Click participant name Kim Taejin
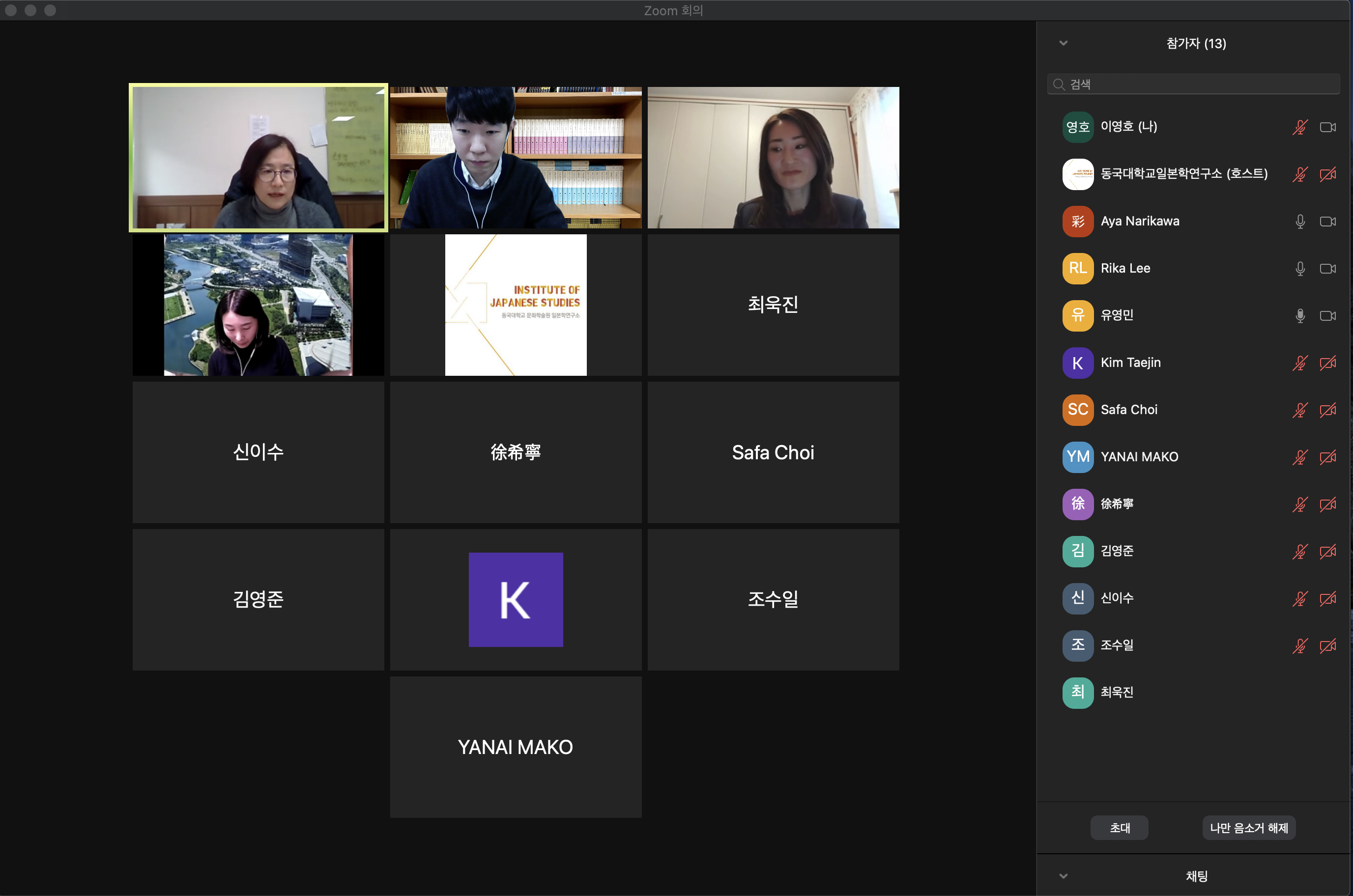Viewport: 1353px width, 896px height. point(1131,363)
